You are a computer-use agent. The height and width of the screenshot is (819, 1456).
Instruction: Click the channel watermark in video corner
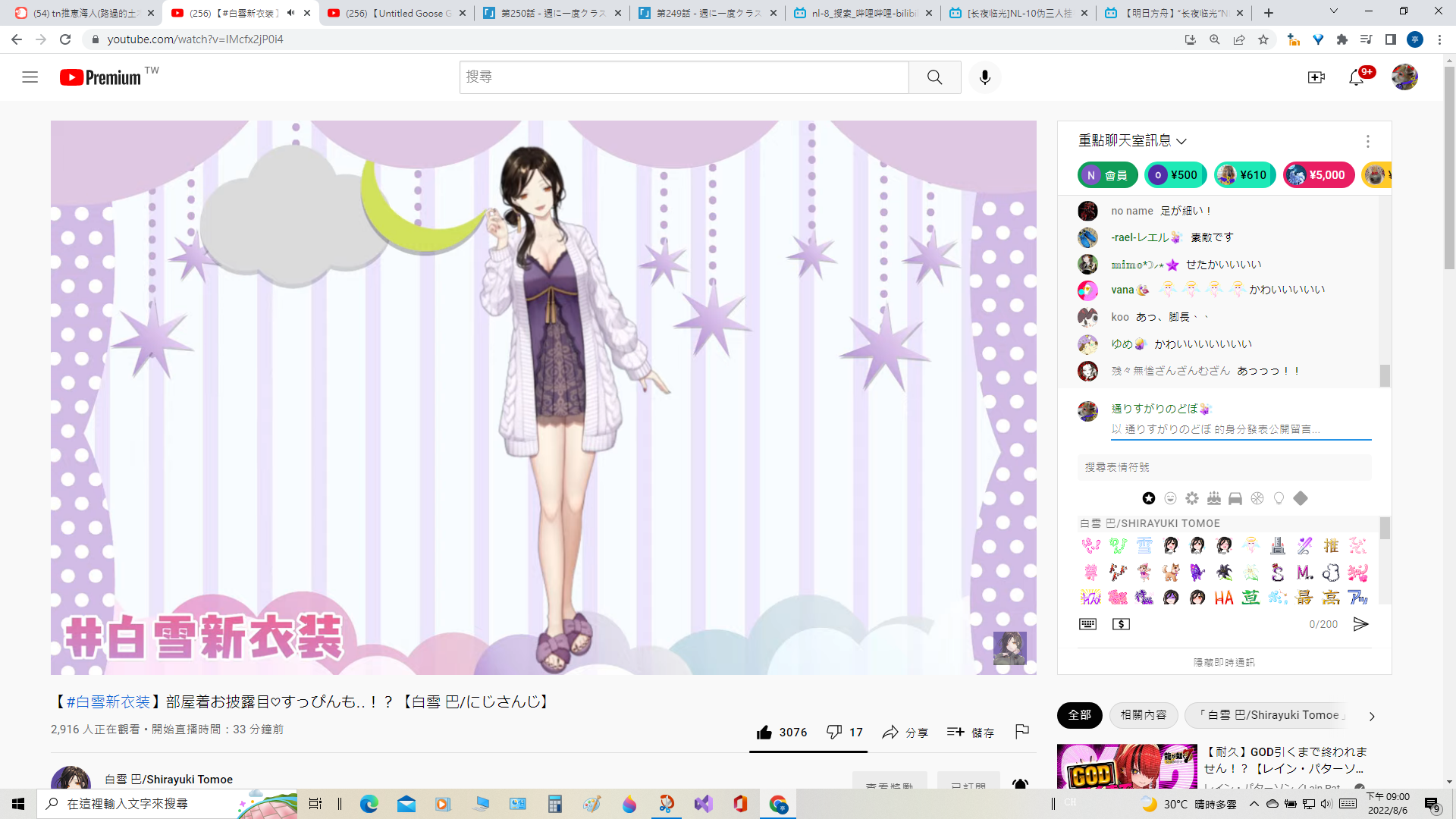click(1010, 648)
